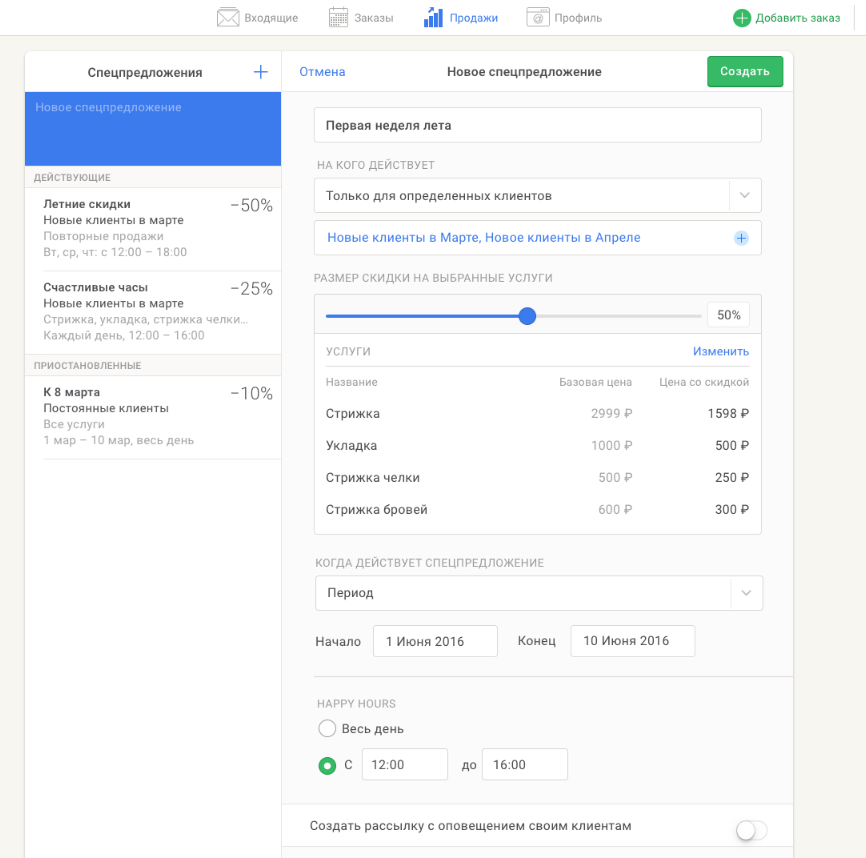This screenshot has width=866, height=858.
Task: Click the Укладка service row name
Action: (x=351, y=446)
